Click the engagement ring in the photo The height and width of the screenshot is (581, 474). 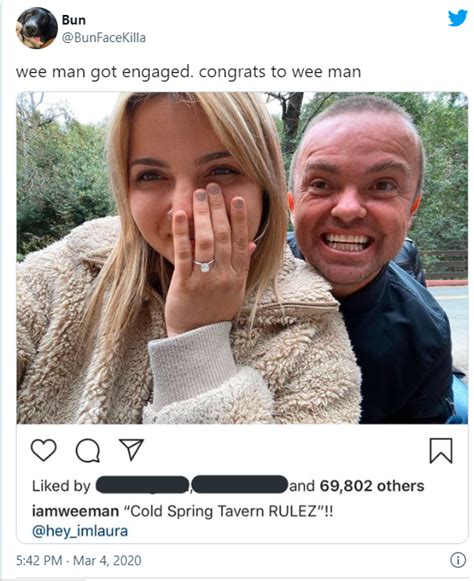pyautogui.click(x=205, y=265)
